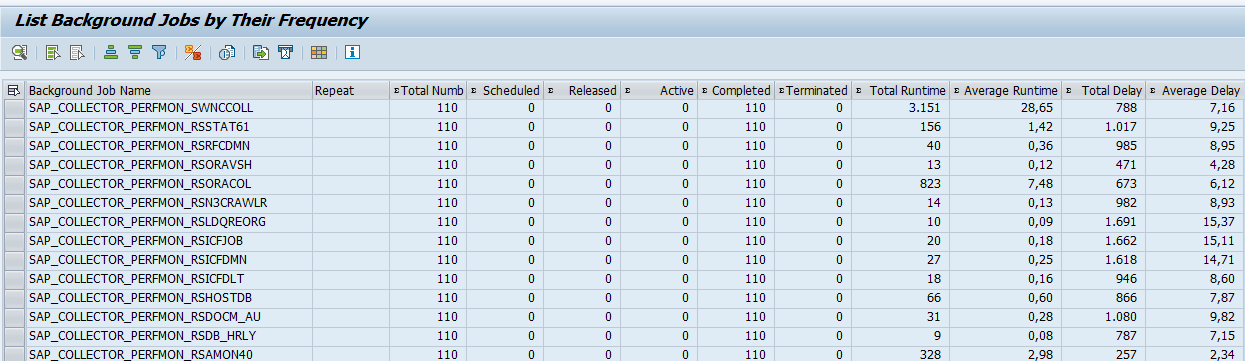
Task: Change layout with the colored grid icon
Action: pos(319,53)
